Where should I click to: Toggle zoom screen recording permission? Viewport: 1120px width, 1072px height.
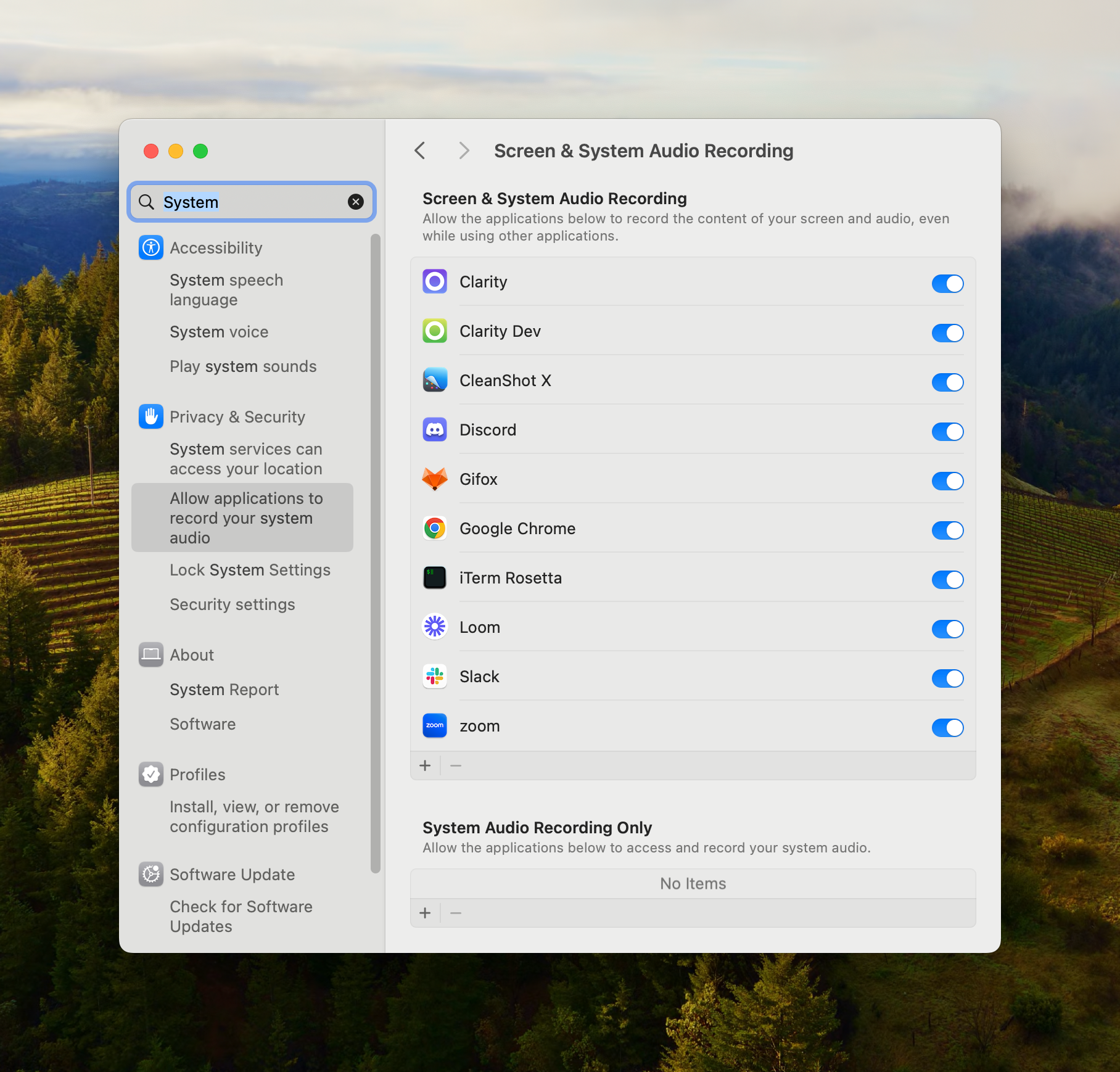(947, 727)
